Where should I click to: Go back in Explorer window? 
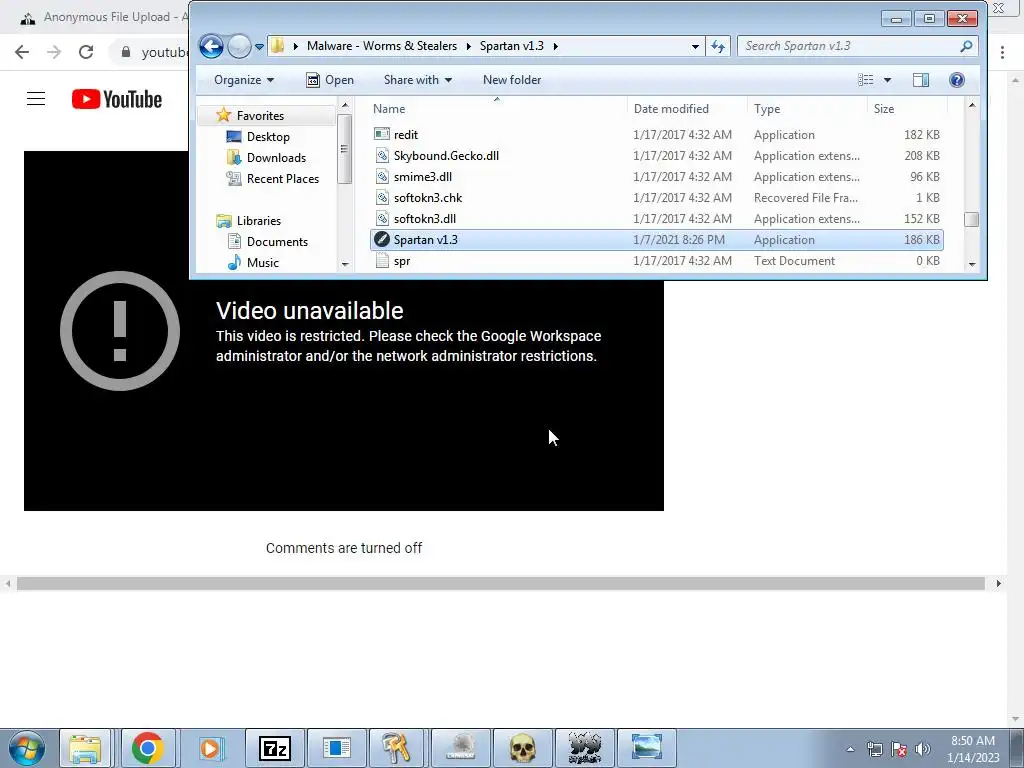pyautogui.click(x=211, y=46)
